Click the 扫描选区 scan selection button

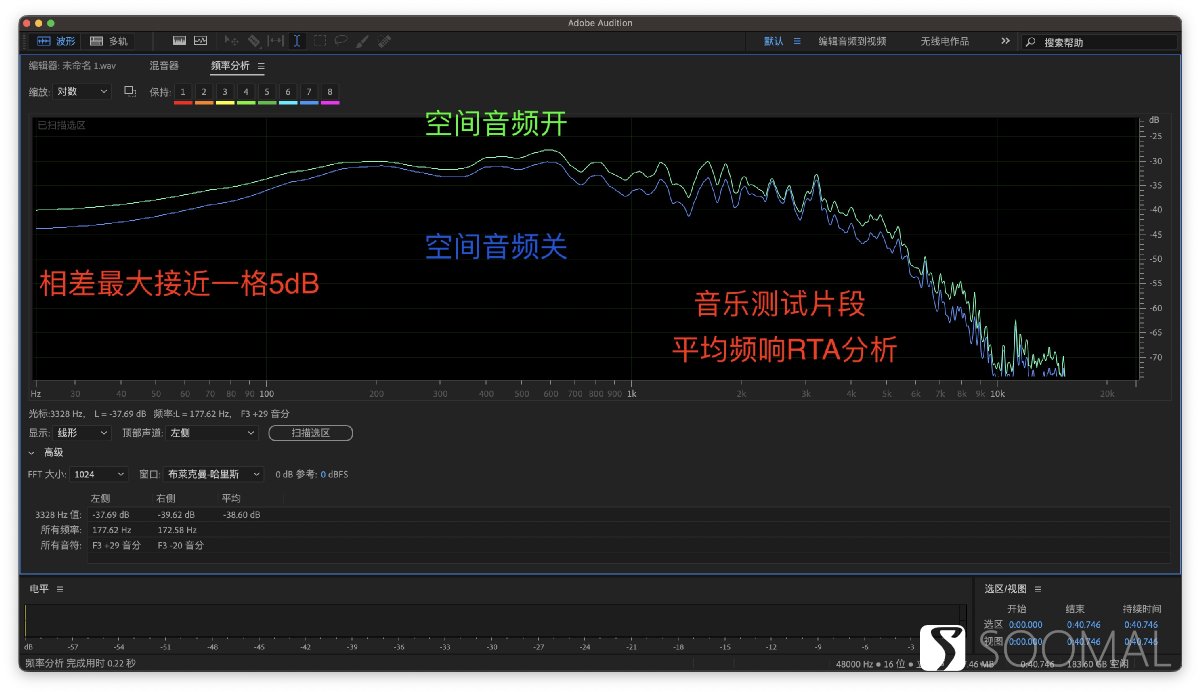pyautogui.click(x=311, y=433)
